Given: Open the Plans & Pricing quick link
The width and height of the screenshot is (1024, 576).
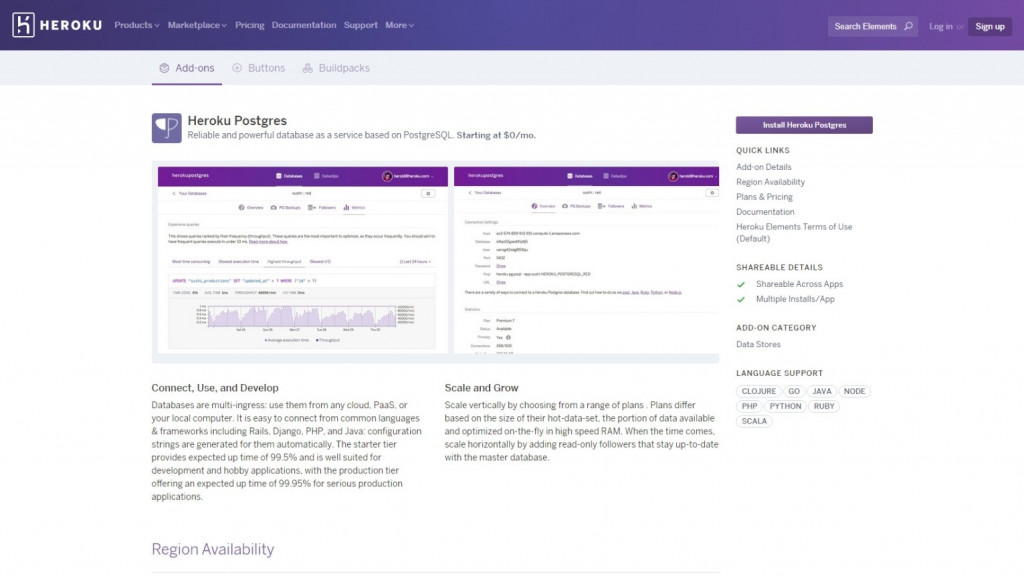Looking at the screenshot, I should coord(764,197).
